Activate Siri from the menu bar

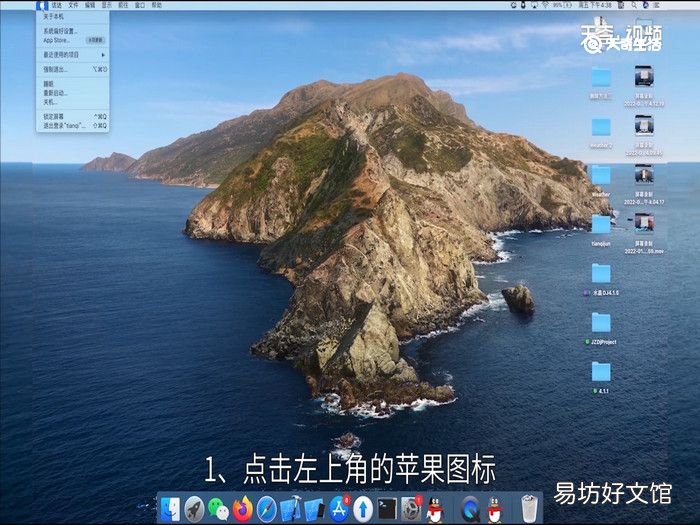tap(646, 5)
